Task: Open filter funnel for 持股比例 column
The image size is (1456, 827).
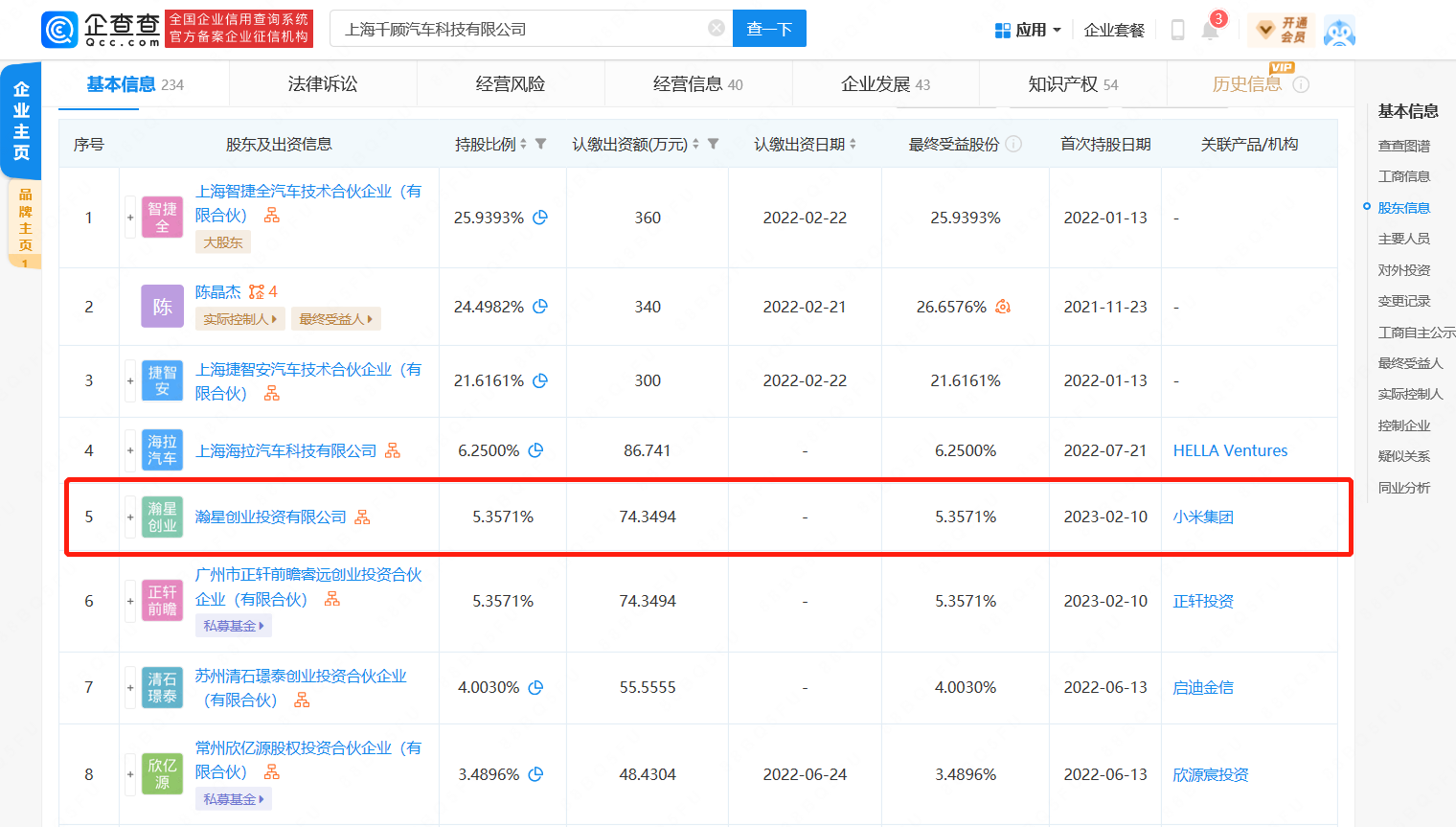Action: (x=541, y=144)
